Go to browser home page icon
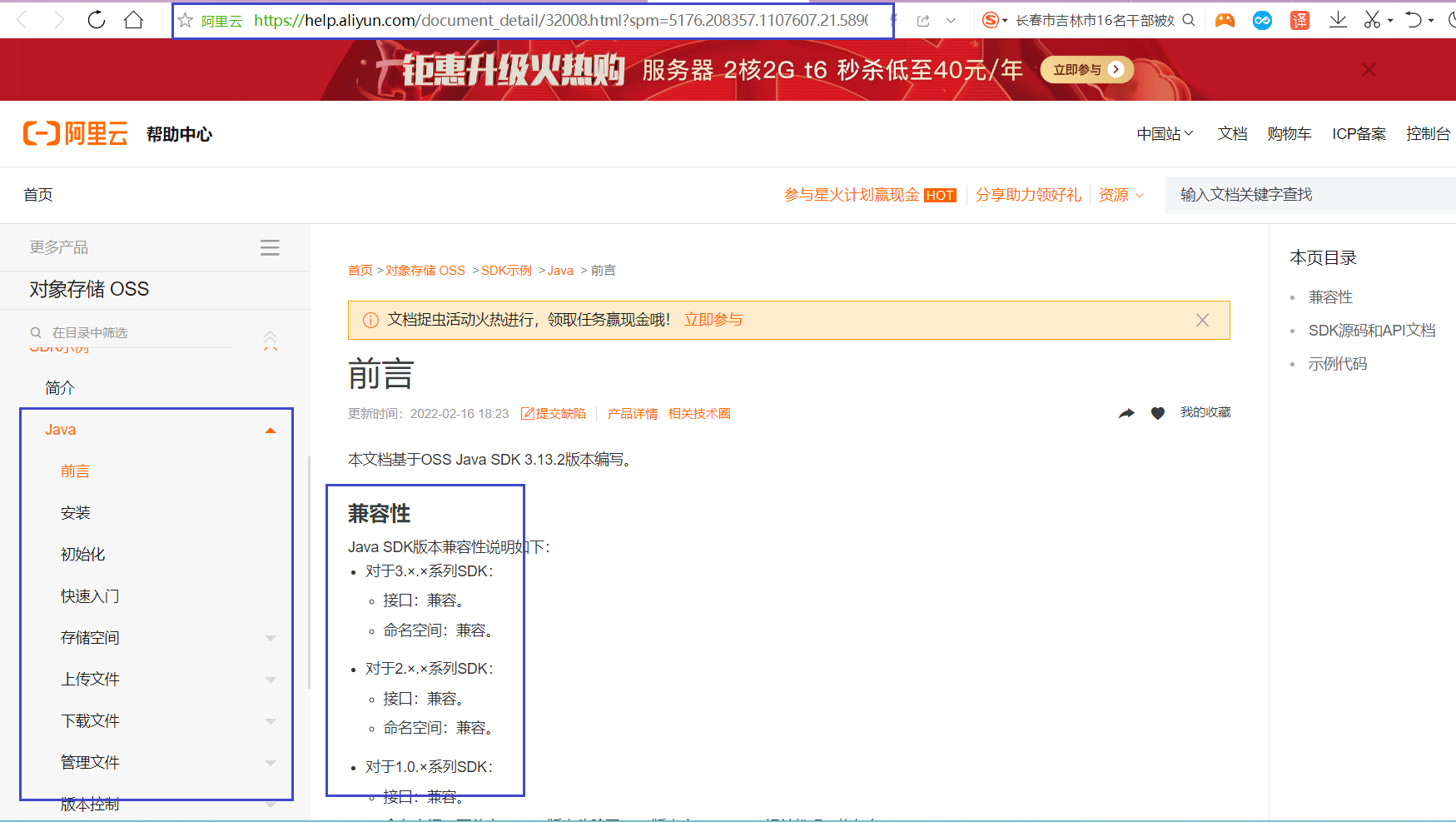The width and height of the screenshot is (1456, 822). coord(133,20)
